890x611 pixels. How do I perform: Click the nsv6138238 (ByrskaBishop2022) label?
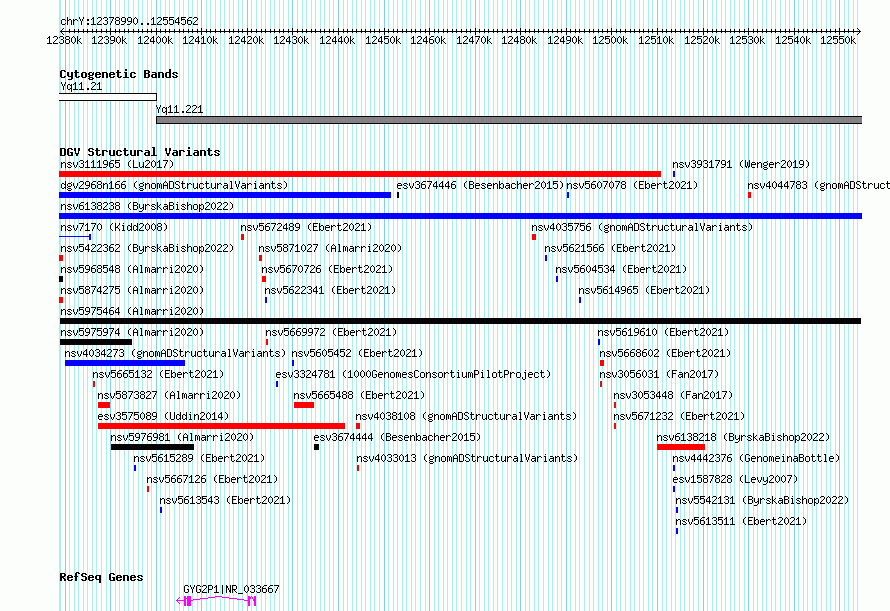click(x=147, y=206)
